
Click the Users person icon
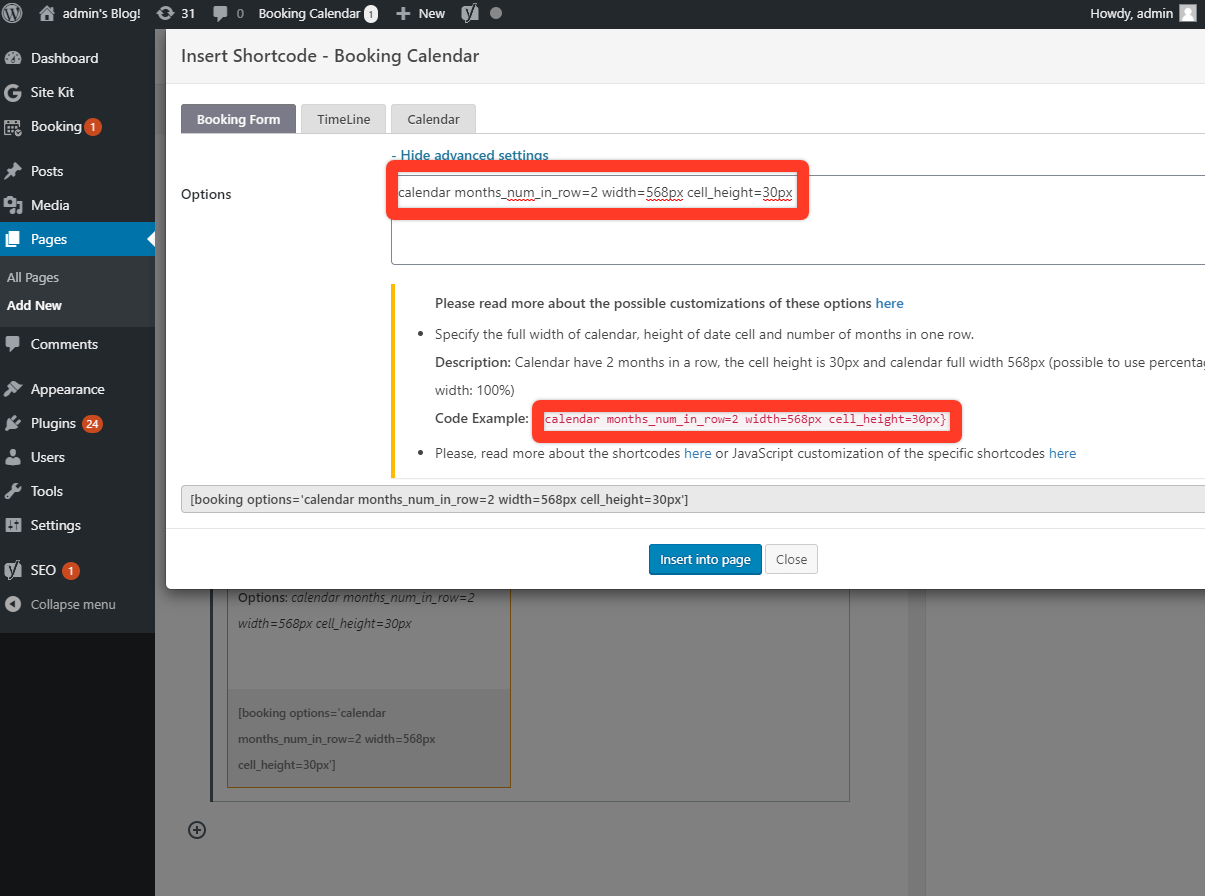pyautogui.click(x=13, y=457)
